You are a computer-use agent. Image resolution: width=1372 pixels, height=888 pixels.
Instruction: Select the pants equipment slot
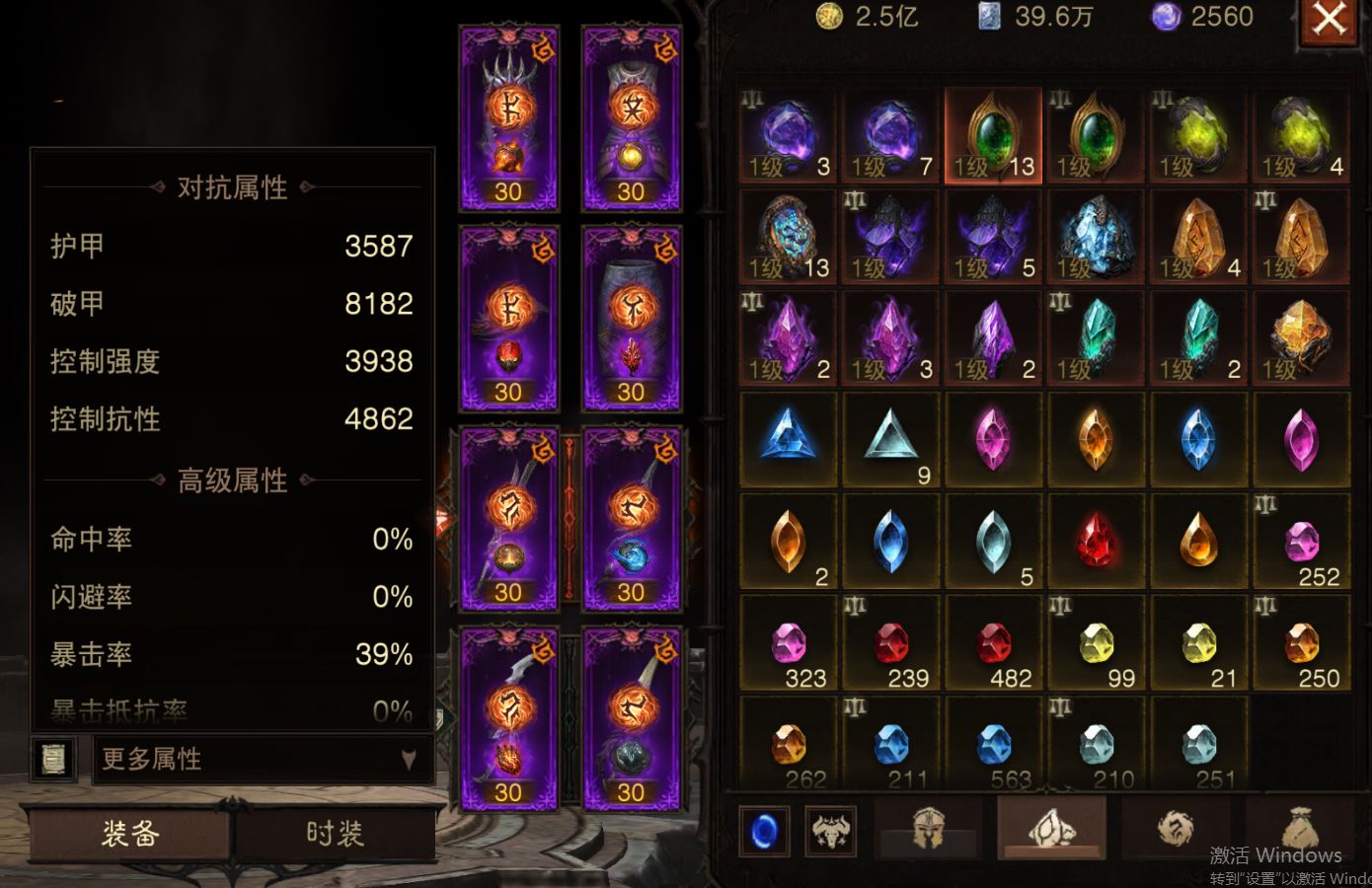631,318
